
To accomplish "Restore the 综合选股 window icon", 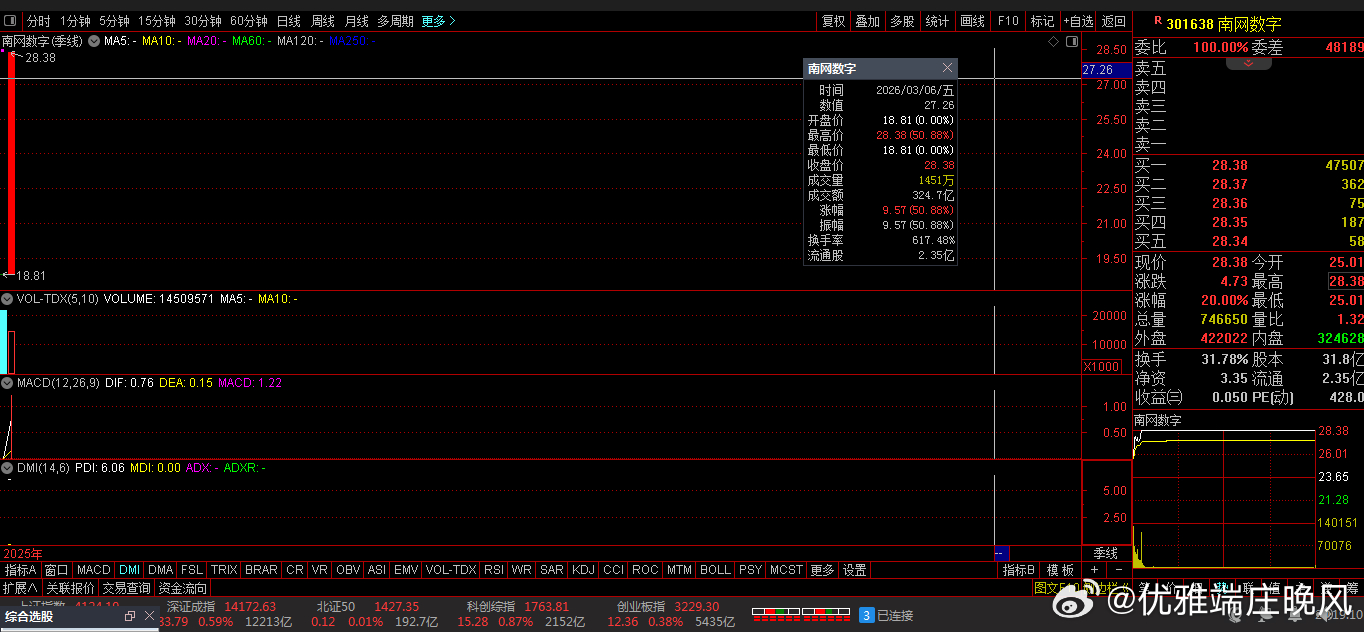I will click(130, 616).
